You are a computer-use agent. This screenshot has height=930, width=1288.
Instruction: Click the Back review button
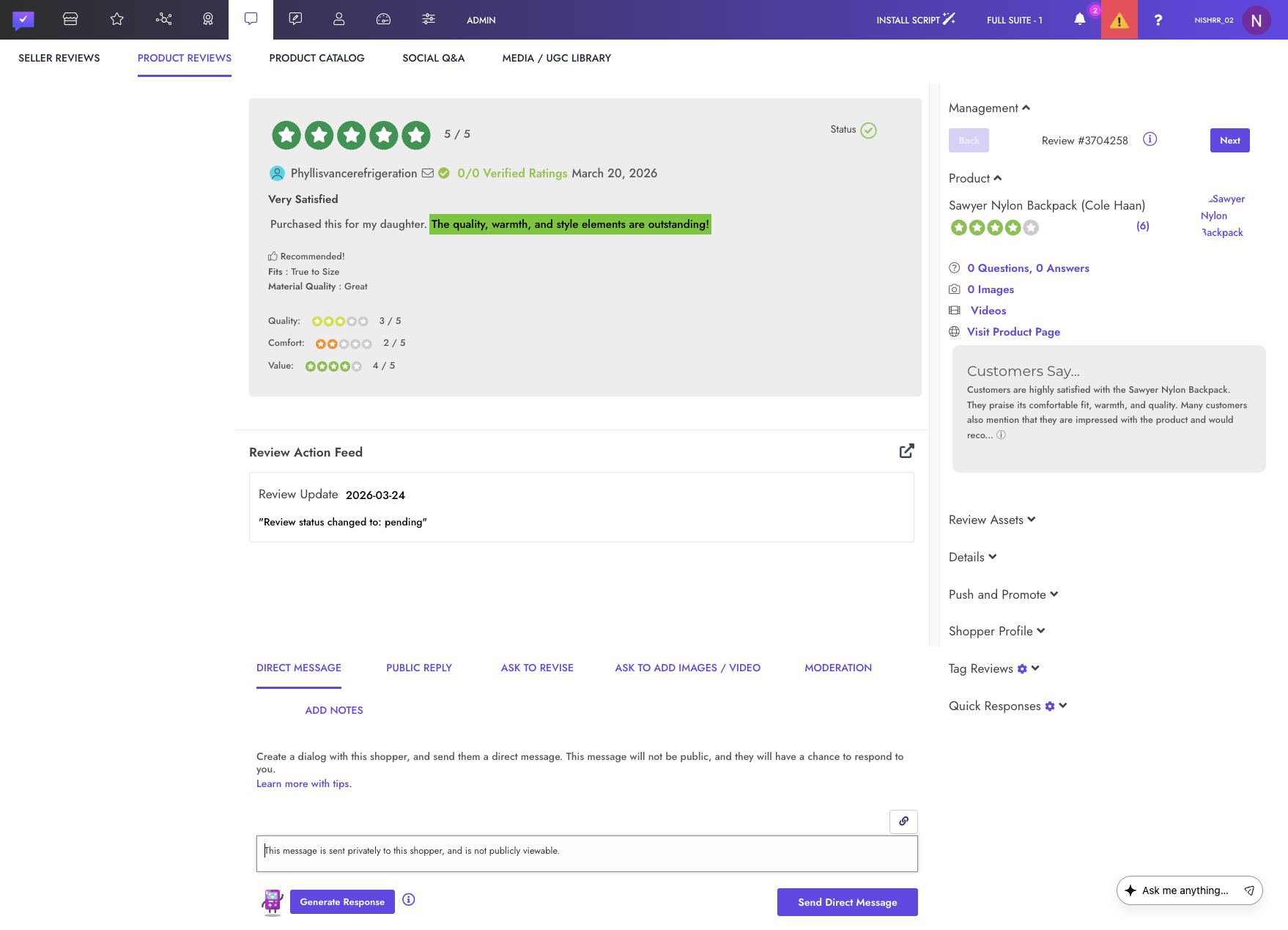tap(969, 141)
